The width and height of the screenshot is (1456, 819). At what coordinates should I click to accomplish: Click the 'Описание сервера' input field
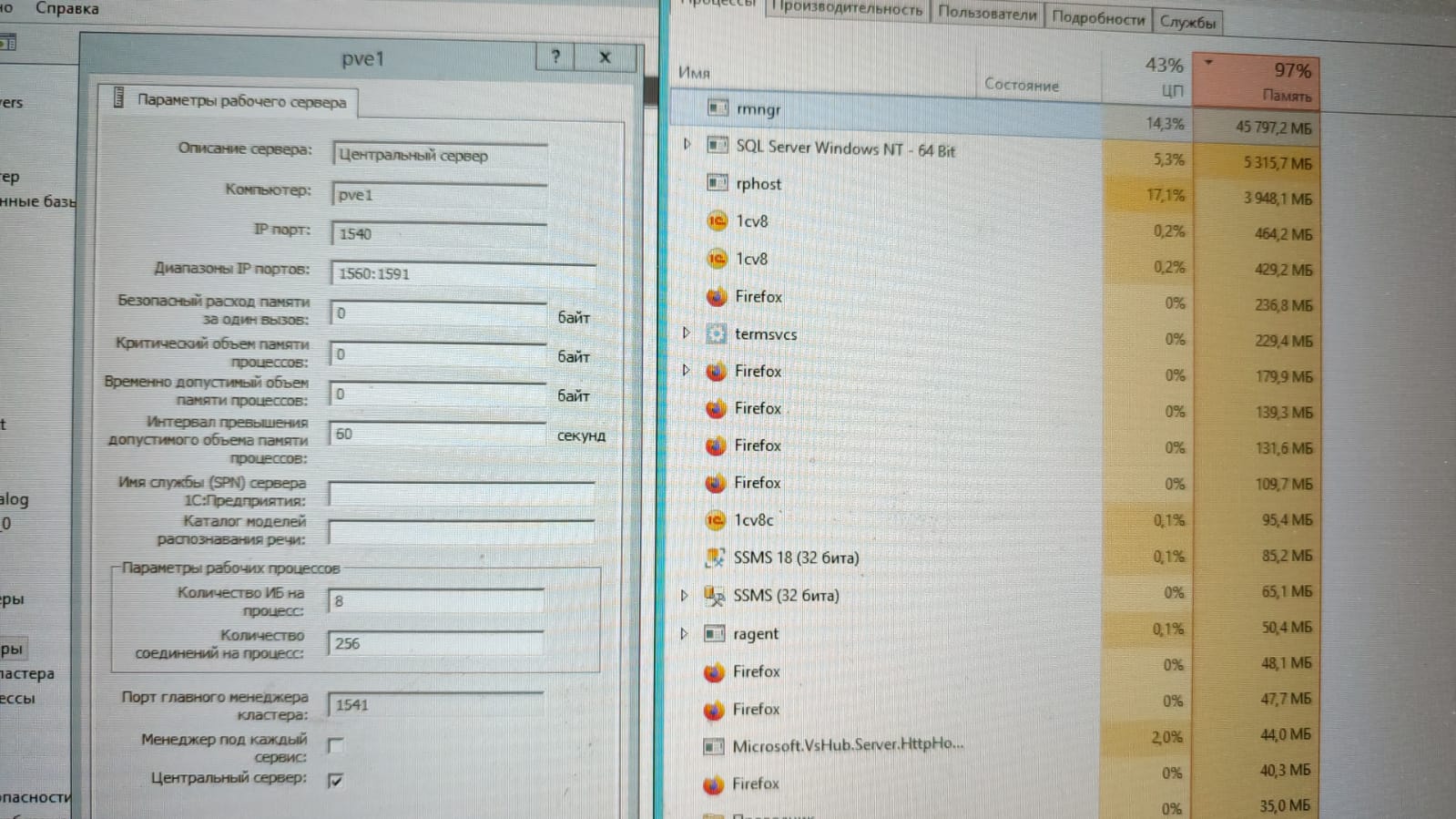tap(440, 156)
